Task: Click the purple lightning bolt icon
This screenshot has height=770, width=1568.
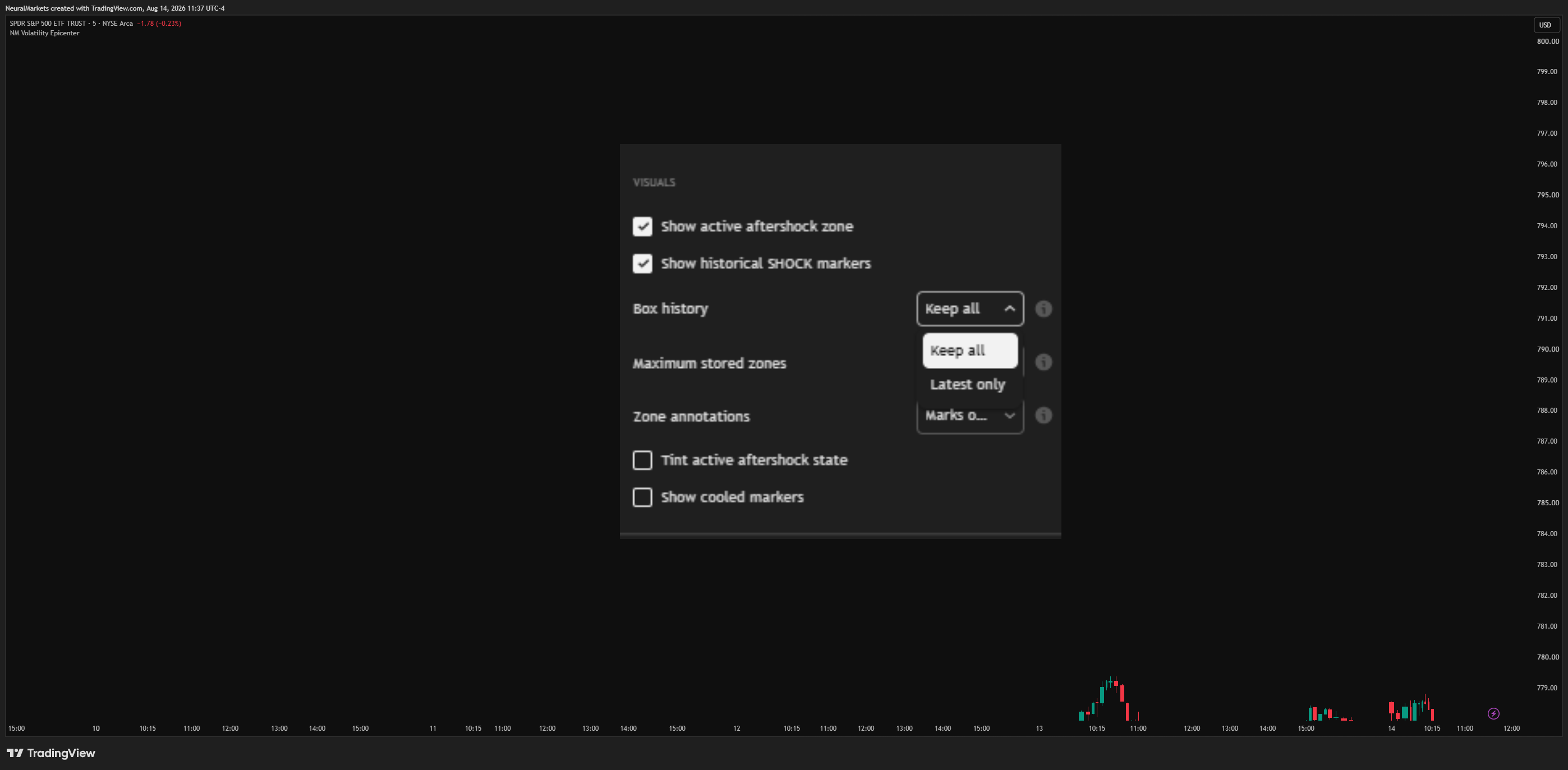Action: point(1493,713)
